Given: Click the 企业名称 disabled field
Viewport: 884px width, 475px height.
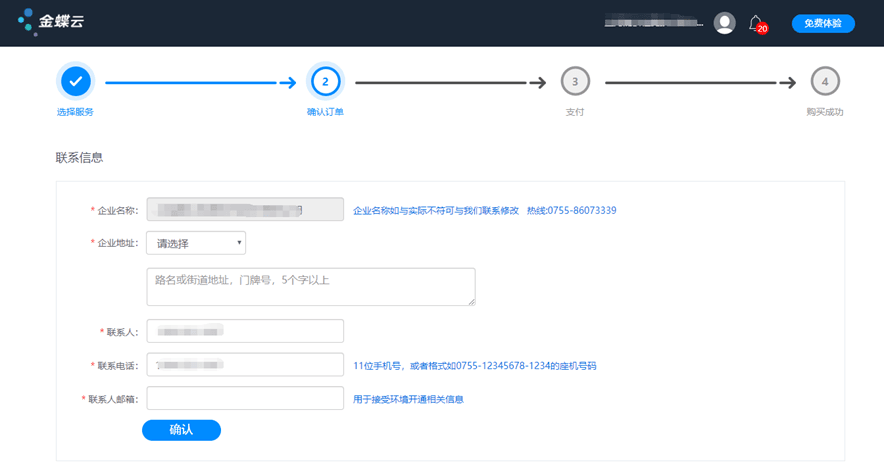Looking at the screenshot, I should (245, 209).
